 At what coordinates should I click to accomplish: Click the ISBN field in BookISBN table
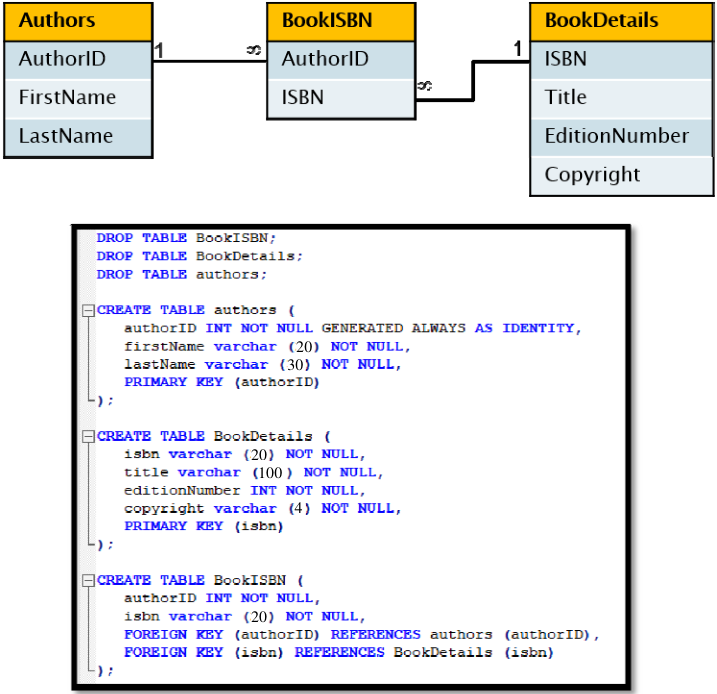pos(341,98)
